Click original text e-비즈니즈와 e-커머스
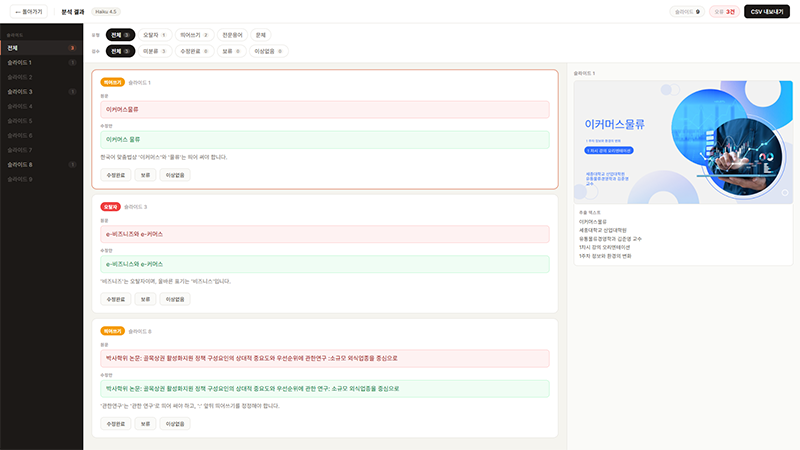 (325, 234)
